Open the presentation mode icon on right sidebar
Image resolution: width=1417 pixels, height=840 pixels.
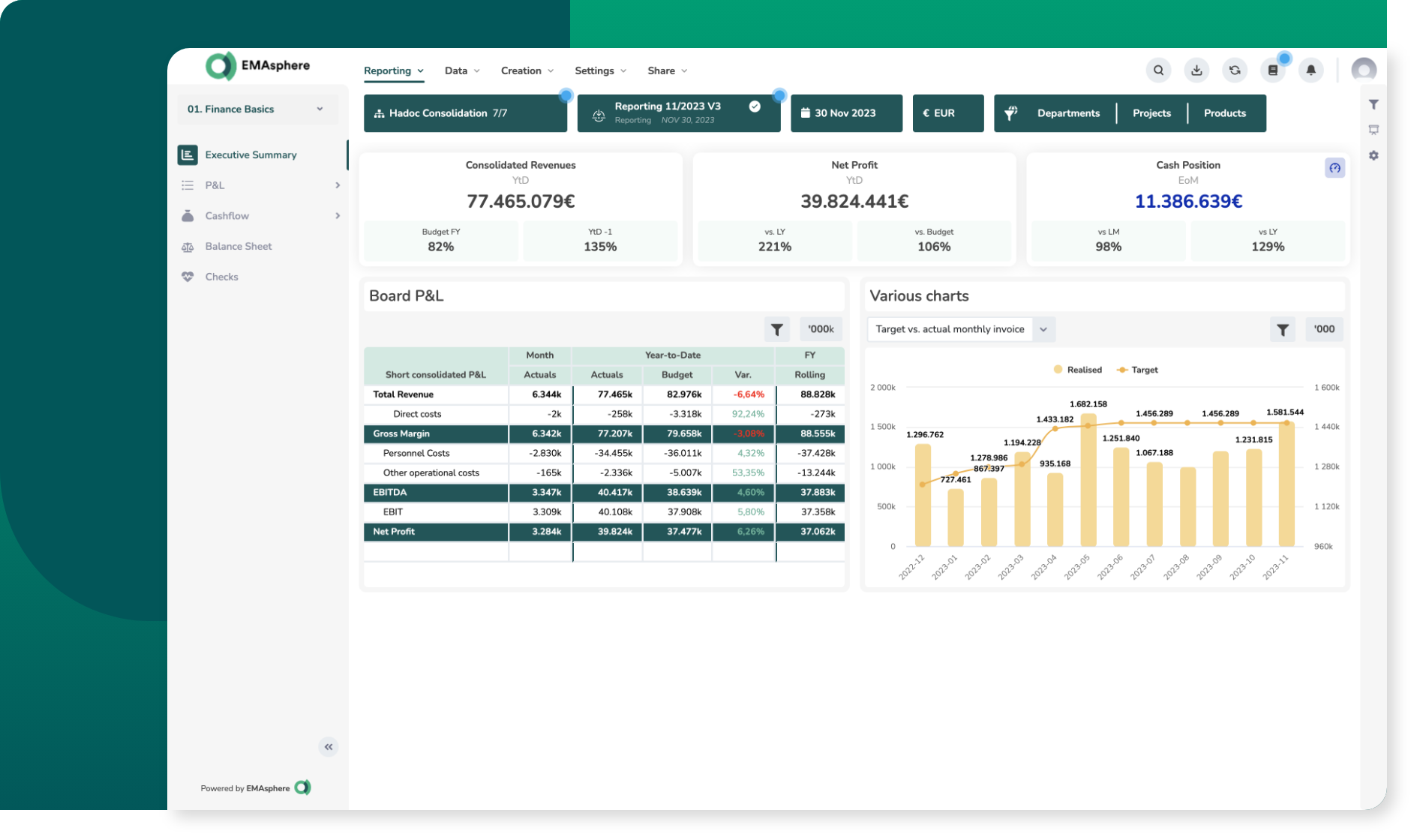(1373, 129)
